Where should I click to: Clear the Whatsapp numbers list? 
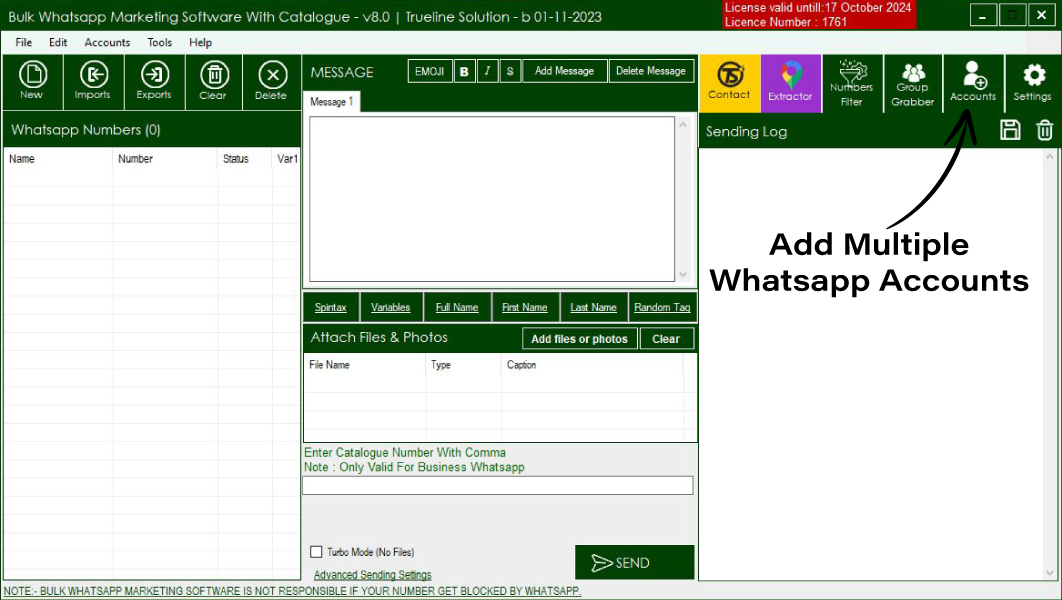(x=213, y=82)
